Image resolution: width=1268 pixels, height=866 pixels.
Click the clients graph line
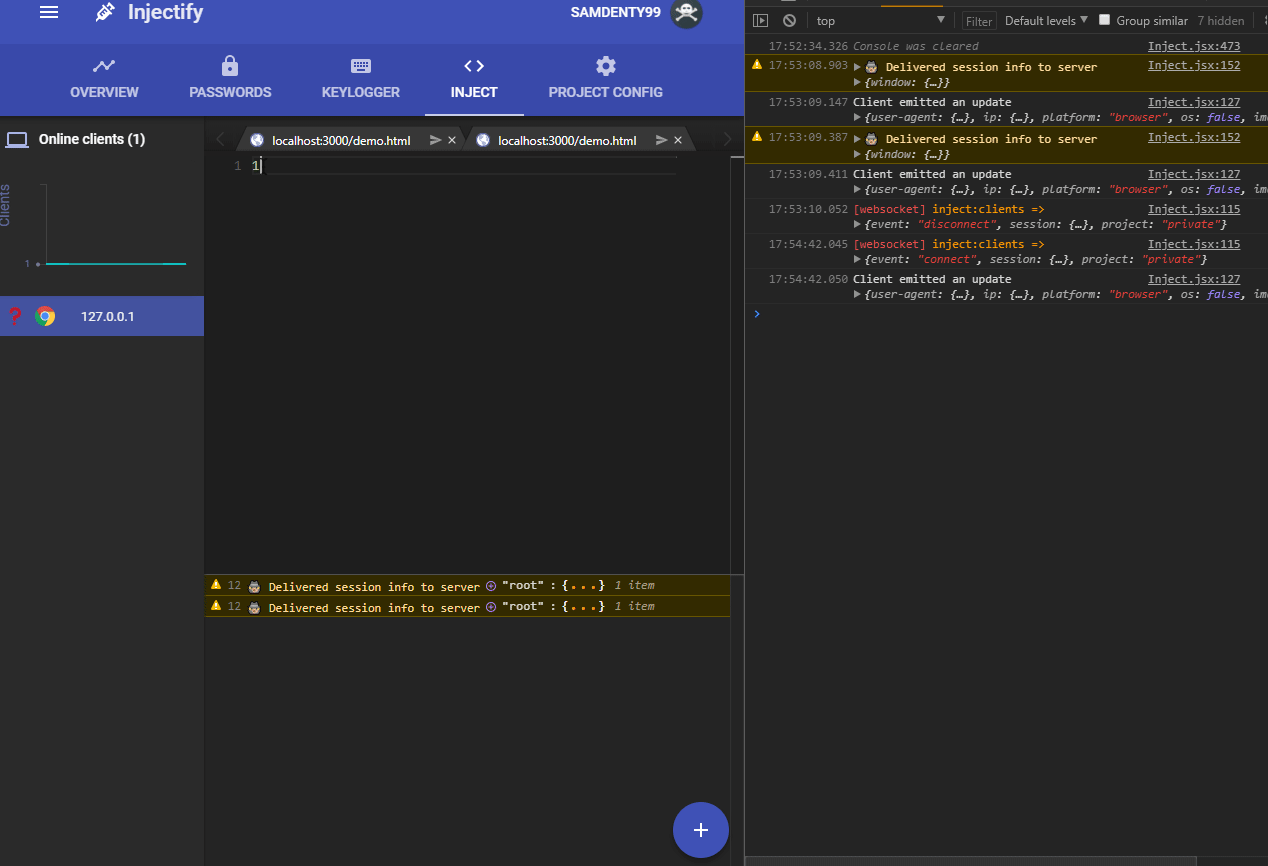116,264
